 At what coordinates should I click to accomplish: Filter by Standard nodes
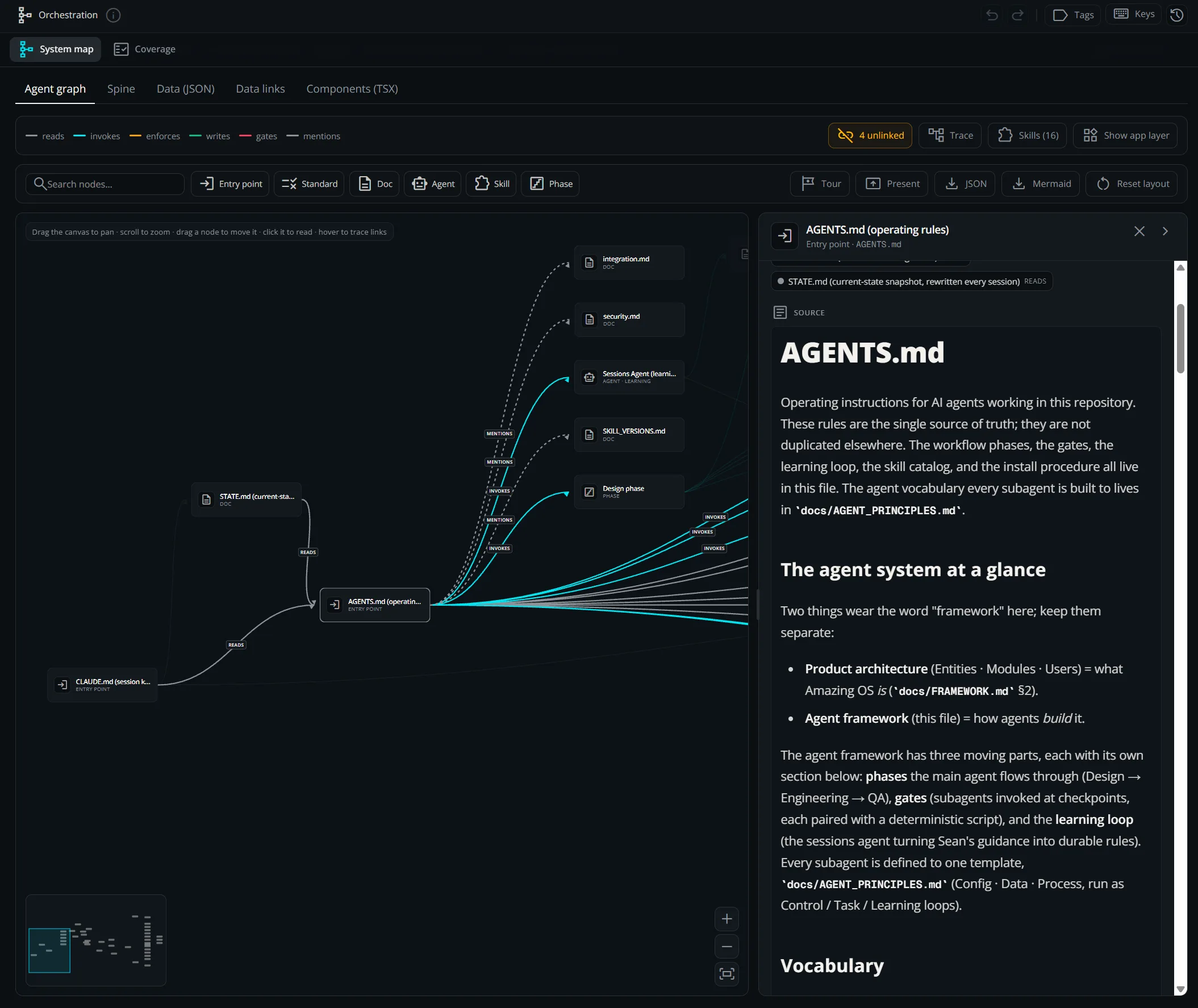[309, 184]
